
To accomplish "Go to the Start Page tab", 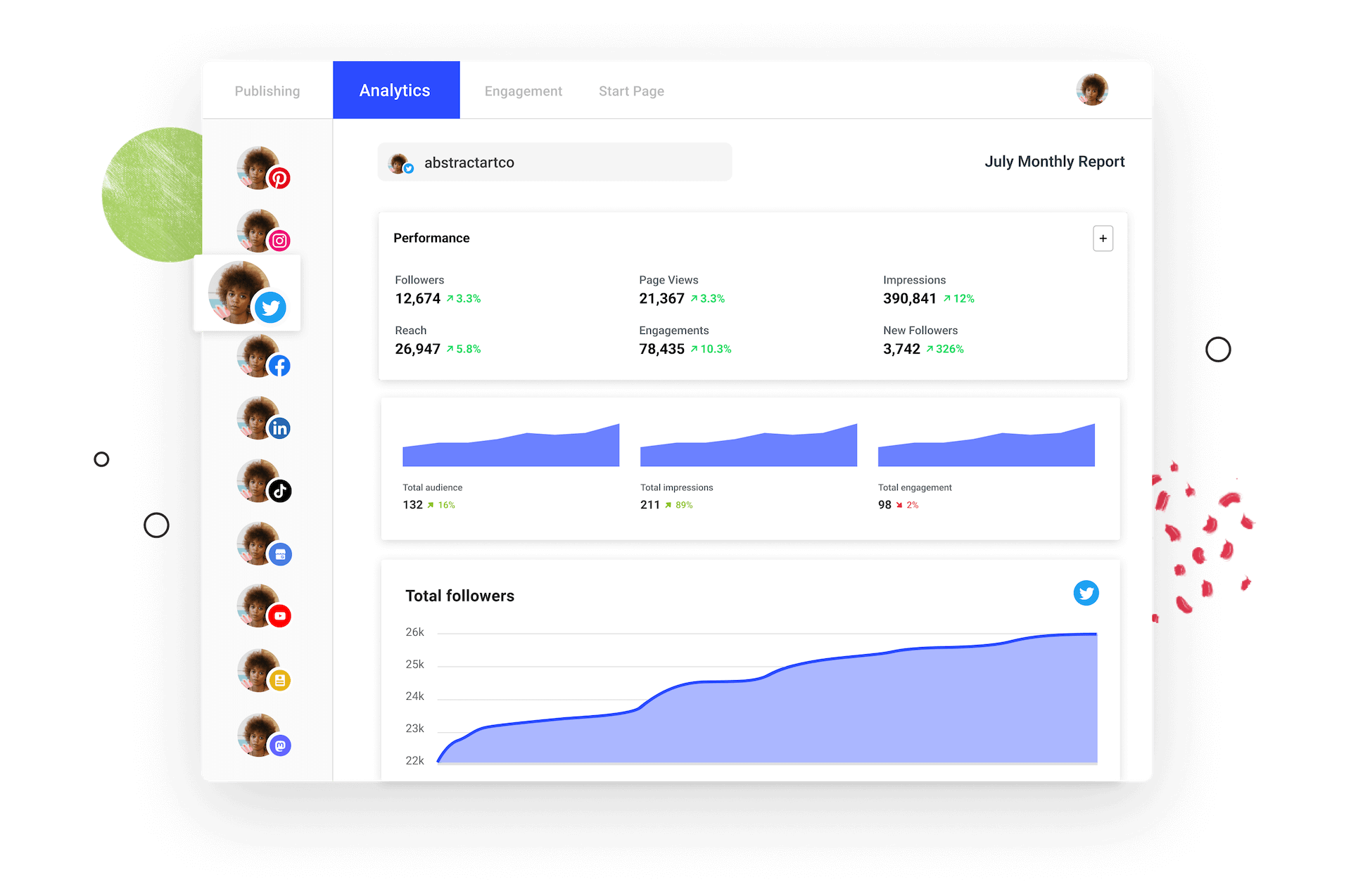I will (x=630, y=90).
